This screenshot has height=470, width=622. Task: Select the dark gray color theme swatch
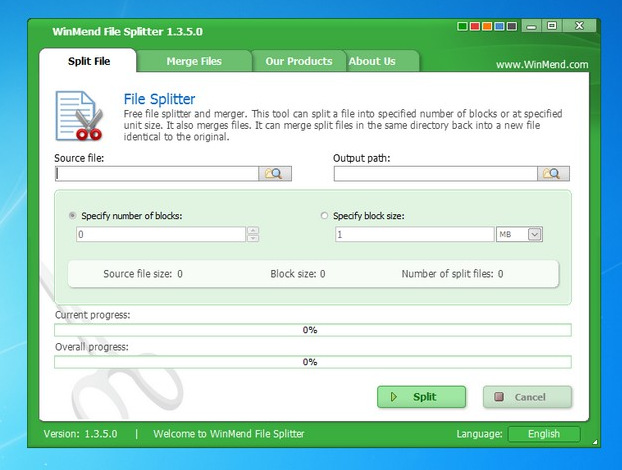tap(512, 27)
